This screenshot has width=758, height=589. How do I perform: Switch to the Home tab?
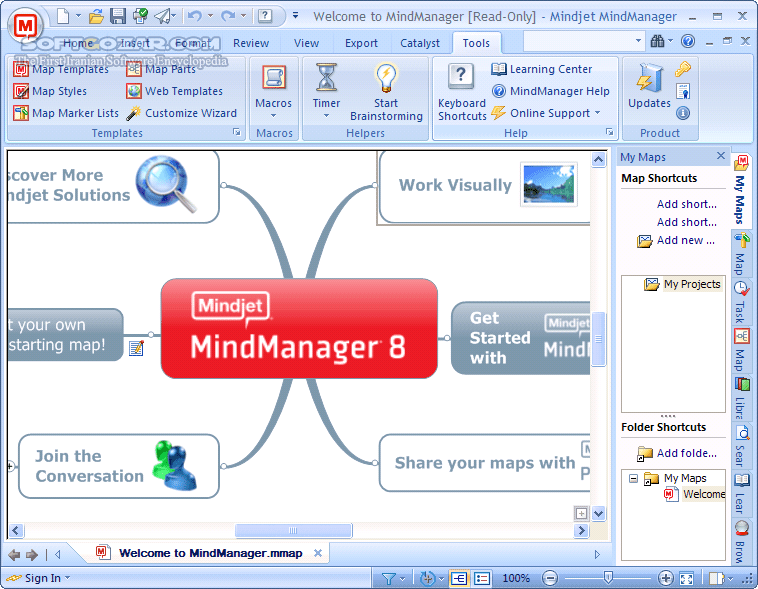78,43
